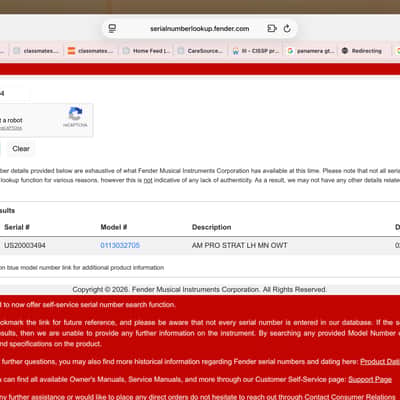Screen dimensions: 400x400
Task: Click the Support Page link
Action: [370, 379]
